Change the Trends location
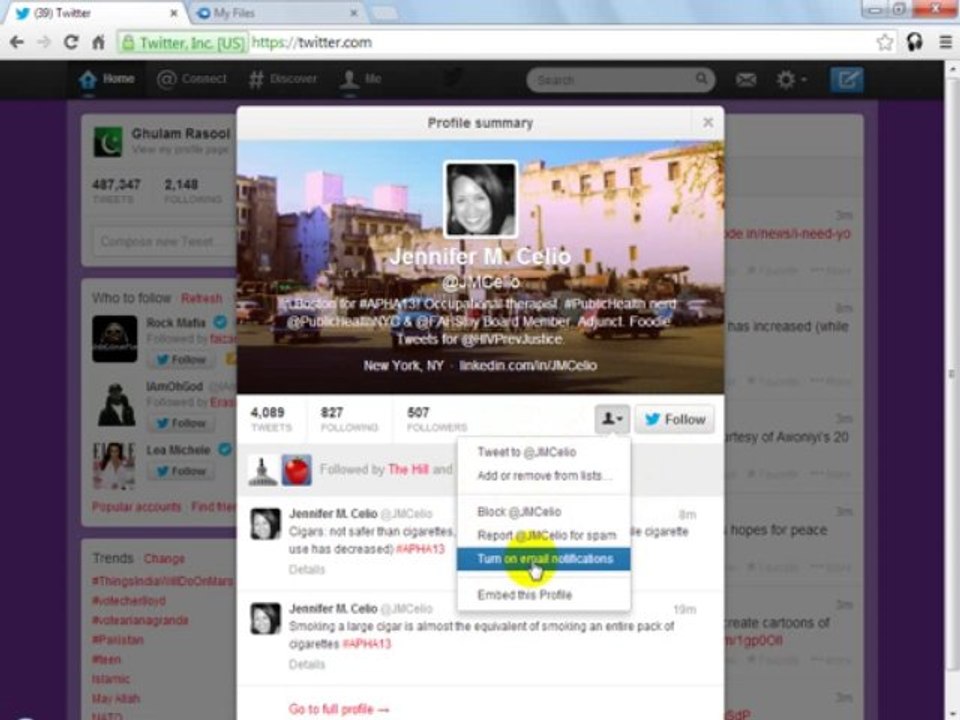 point(164,558)
